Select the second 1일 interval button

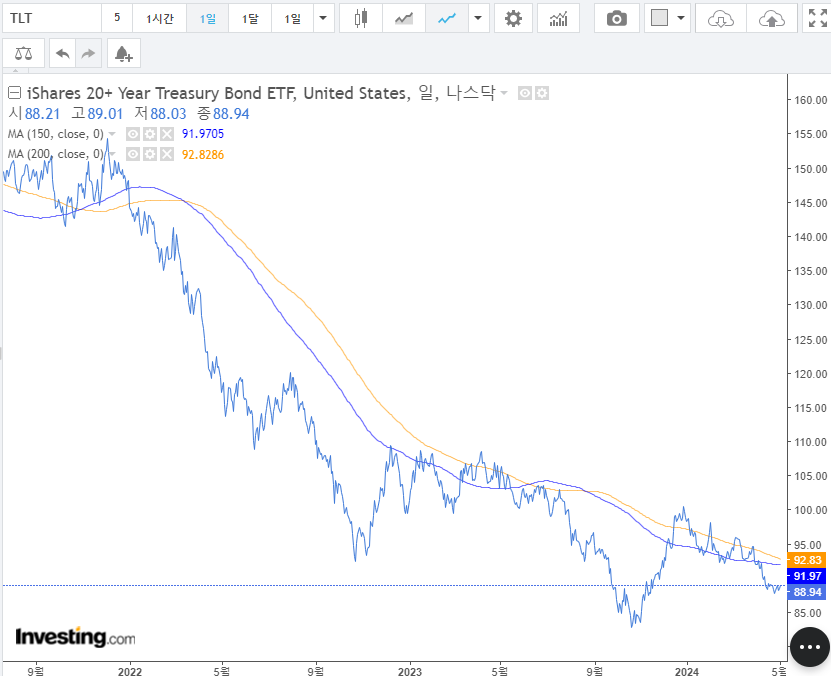tap(293, 19)
